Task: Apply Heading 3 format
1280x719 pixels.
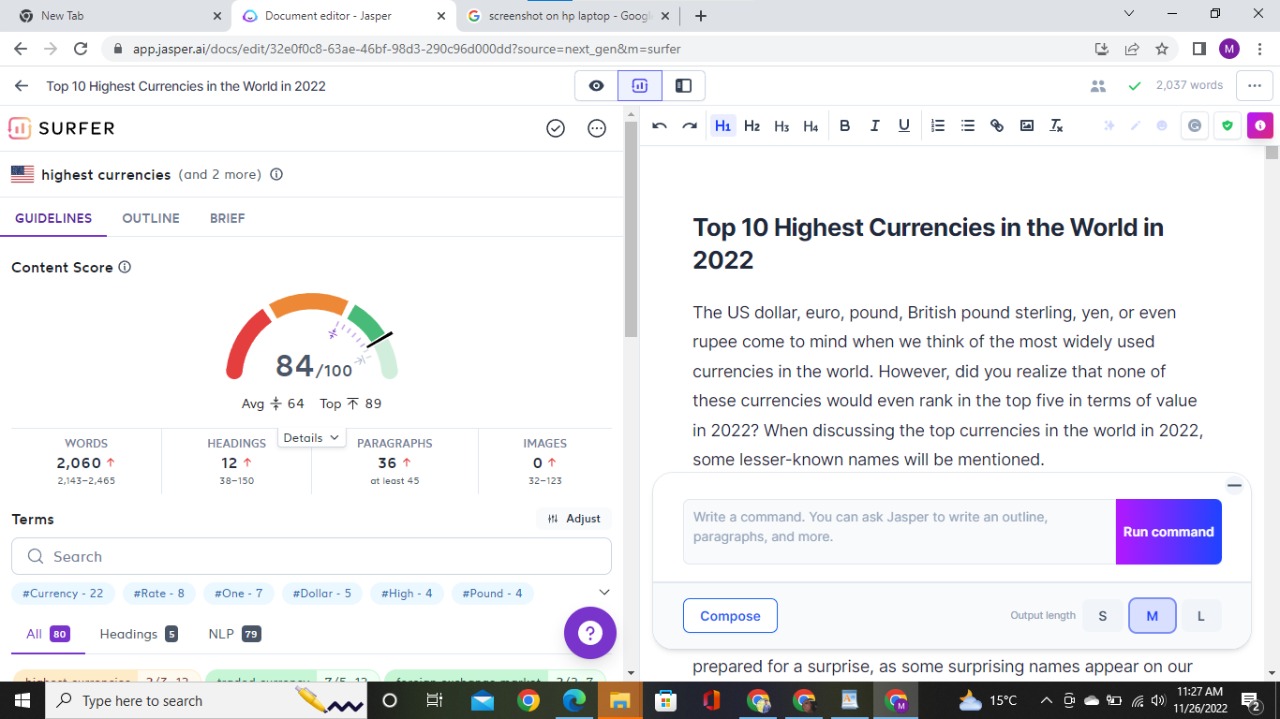Action: 782,126
